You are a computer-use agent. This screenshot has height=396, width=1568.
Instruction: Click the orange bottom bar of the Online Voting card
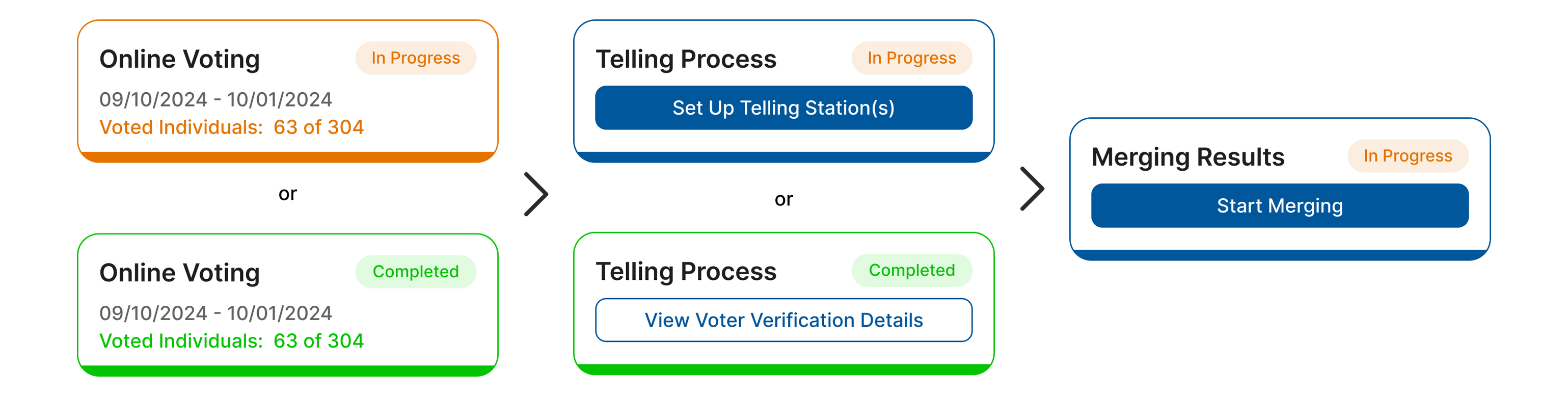pos(287,157)
